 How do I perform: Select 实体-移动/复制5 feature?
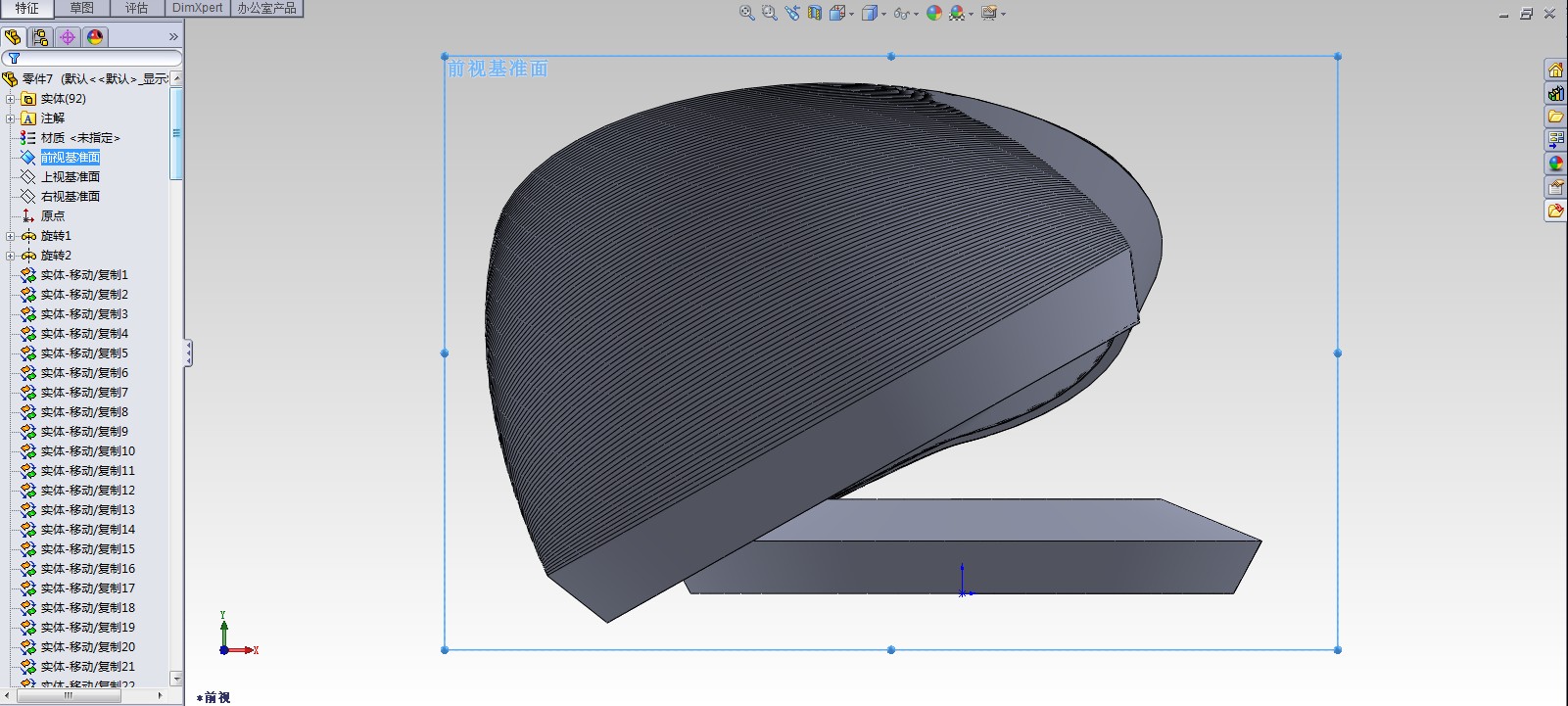point(84,353)
